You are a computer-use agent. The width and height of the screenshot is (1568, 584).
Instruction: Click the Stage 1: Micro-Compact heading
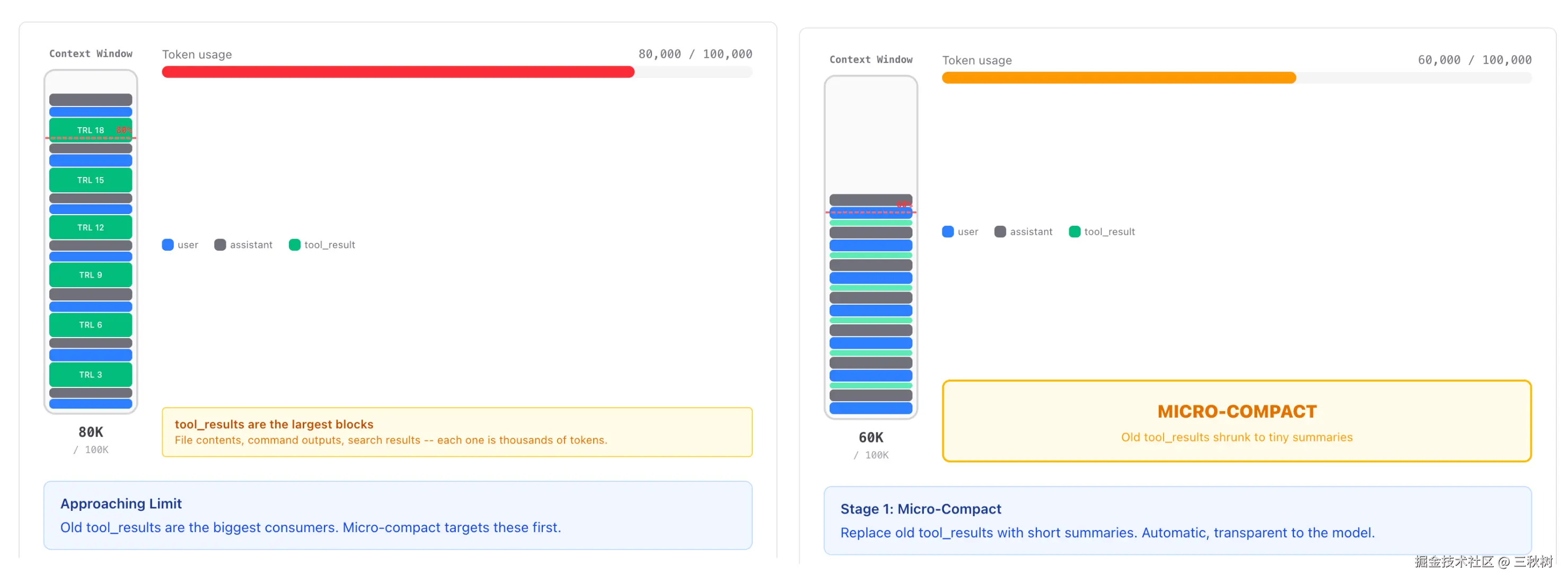(x=920, y=509)
